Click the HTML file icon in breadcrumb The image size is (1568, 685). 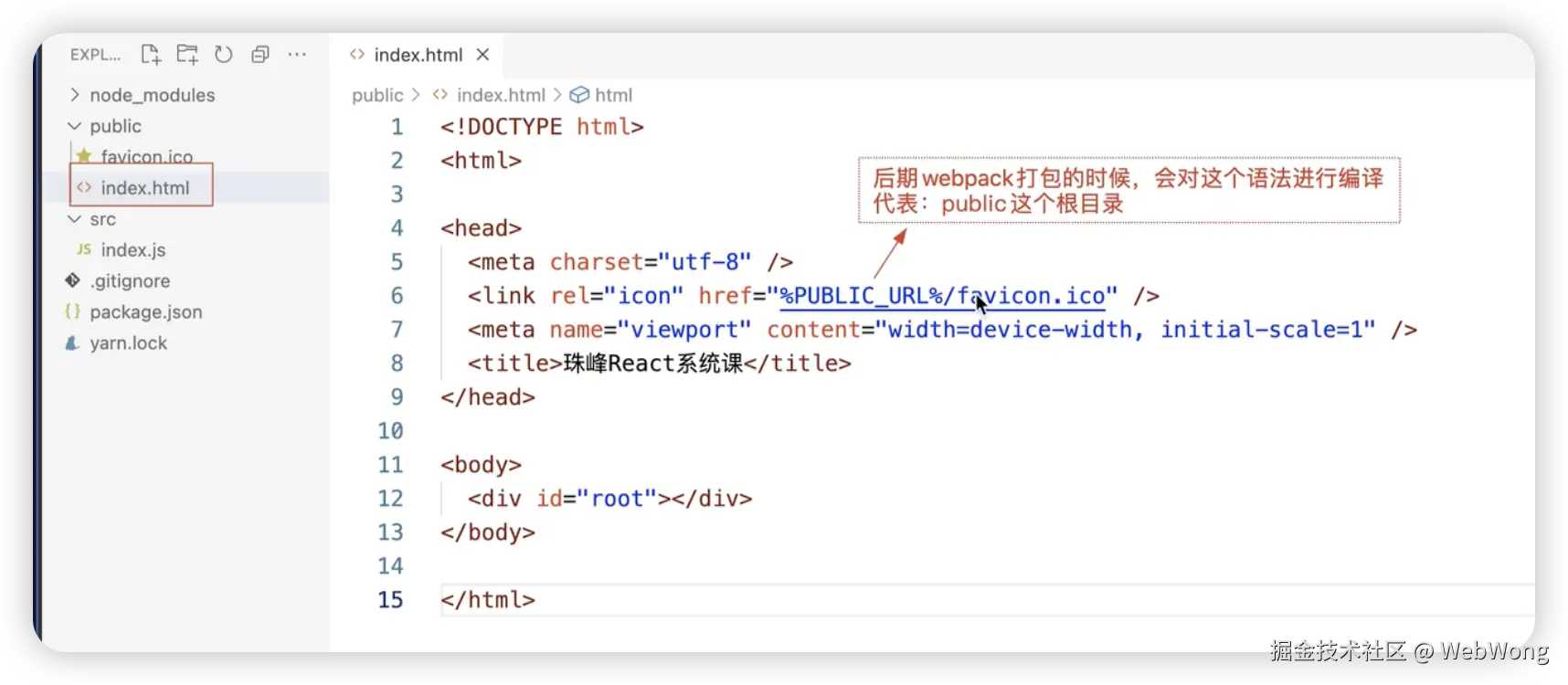tap(440, 94)
